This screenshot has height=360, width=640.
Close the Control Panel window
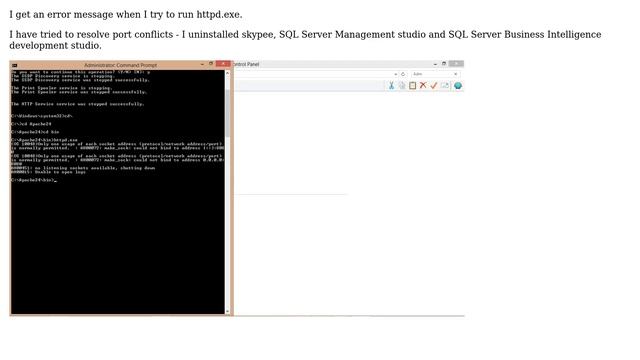(456, 64)
